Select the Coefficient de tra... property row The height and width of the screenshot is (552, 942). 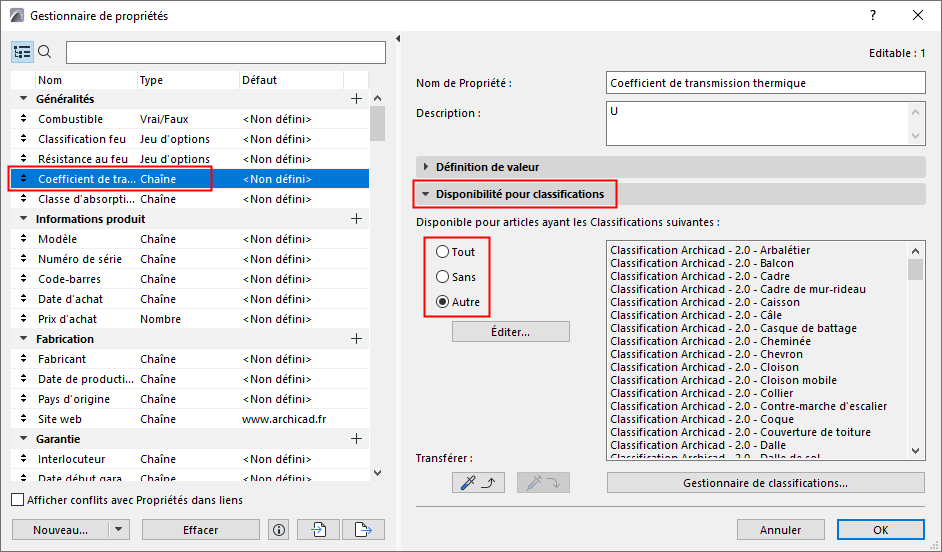[x=190, y=179]
